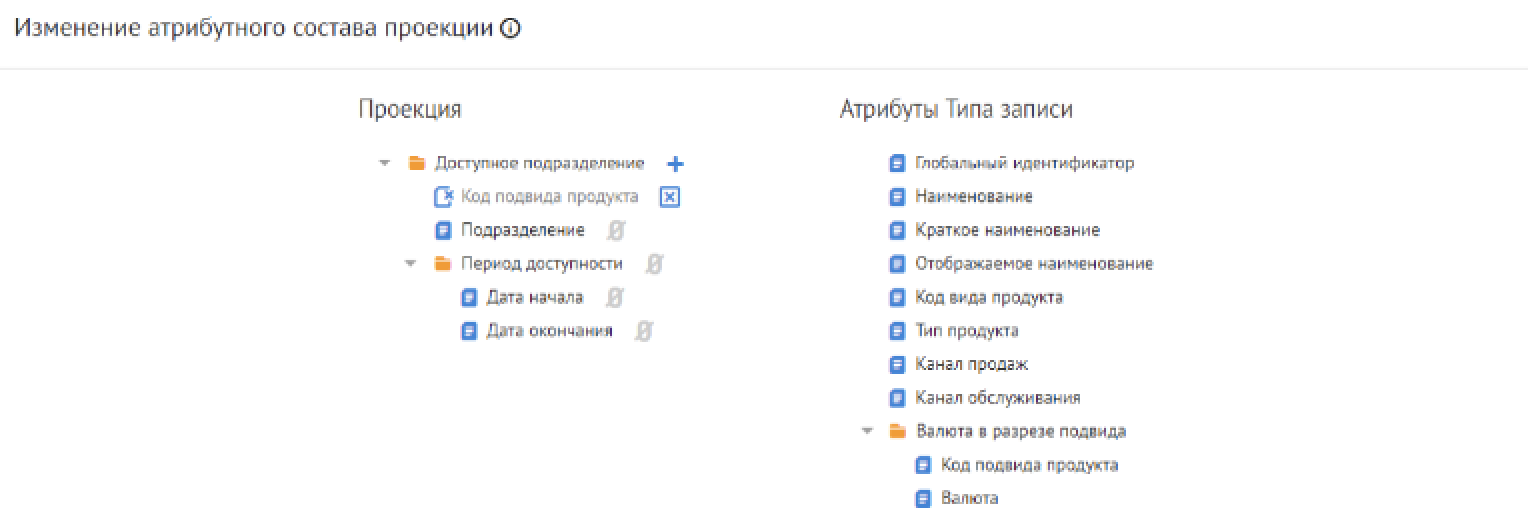Select Дата начала in the projection tree
Viewport: 1528px width, 516px height.
click(534, 298)
